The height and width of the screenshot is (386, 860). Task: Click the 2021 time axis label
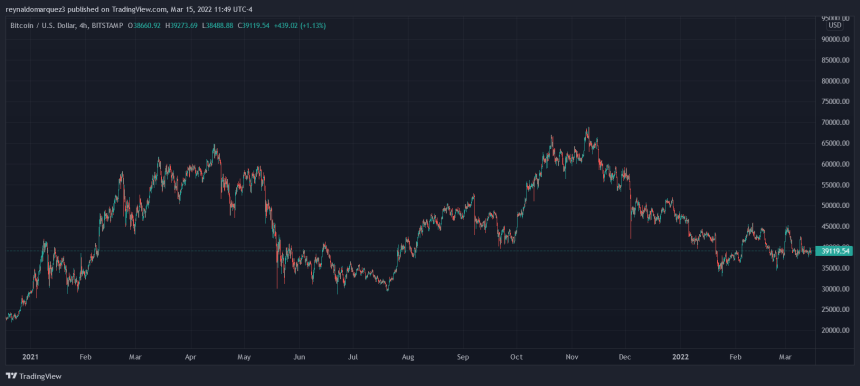coord(30,357)
